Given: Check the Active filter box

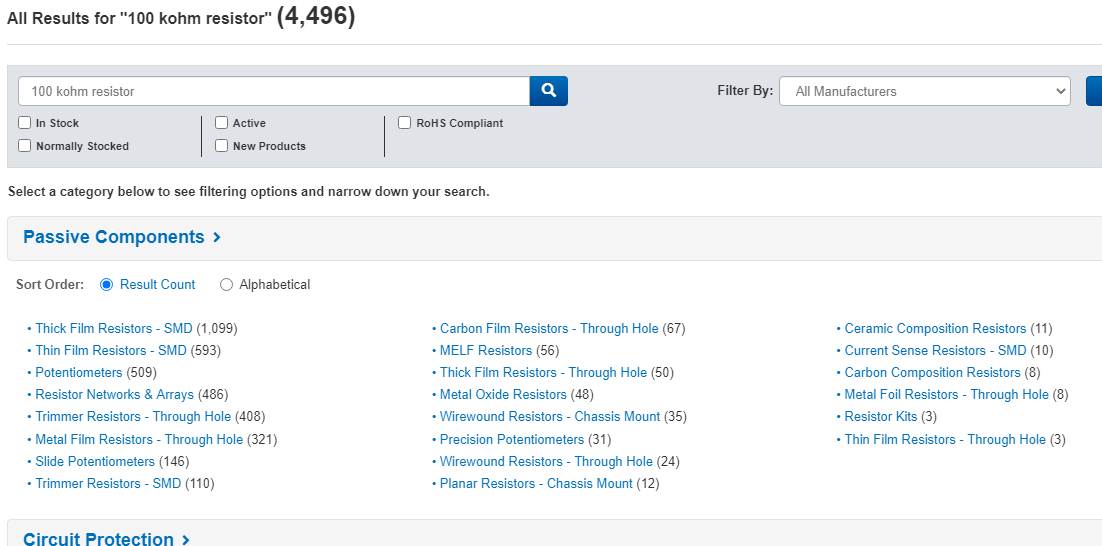Looking at the screenshot, I should (221, 123).
